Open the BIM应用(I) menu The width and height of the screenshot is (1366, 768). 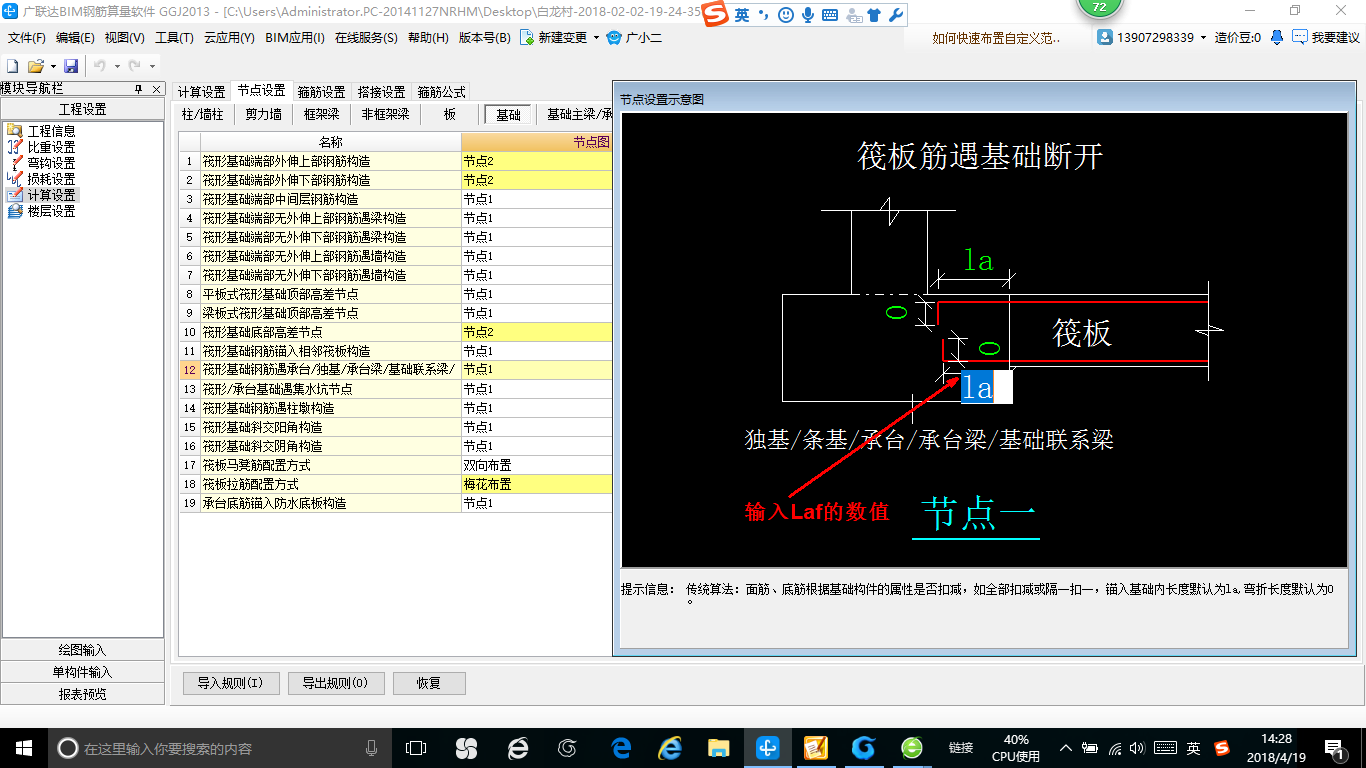coord(295,38)
